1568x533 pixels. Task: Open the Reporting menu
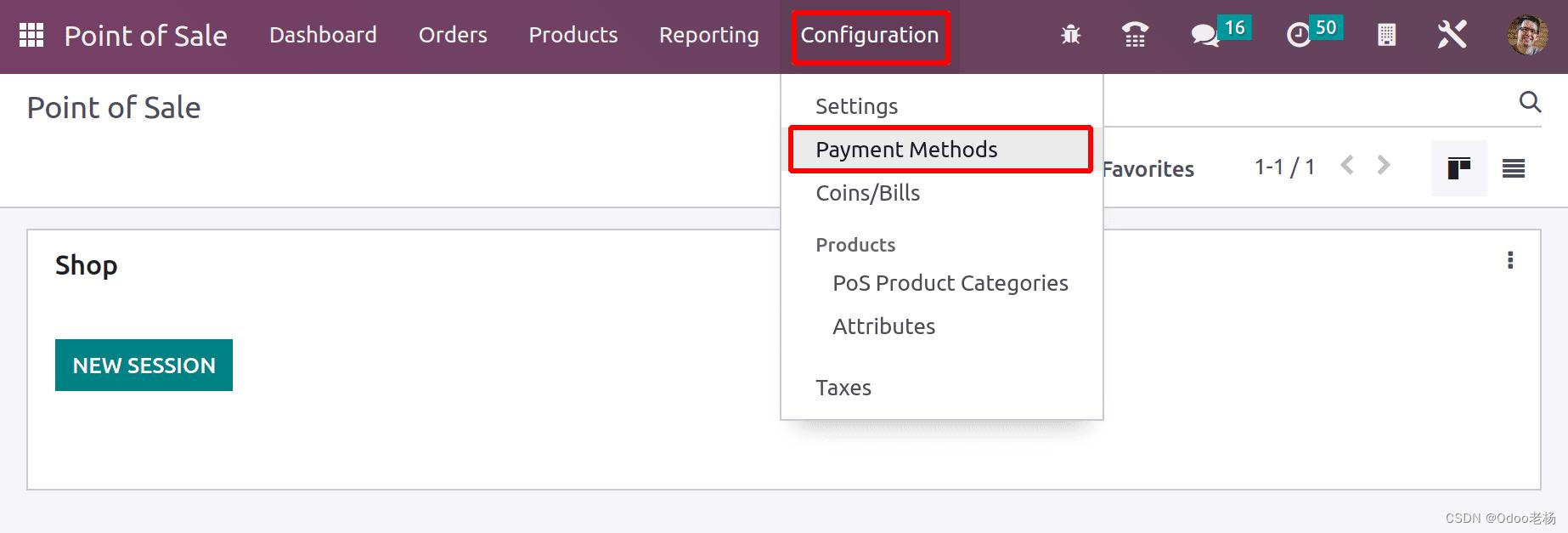coord(709,35)
